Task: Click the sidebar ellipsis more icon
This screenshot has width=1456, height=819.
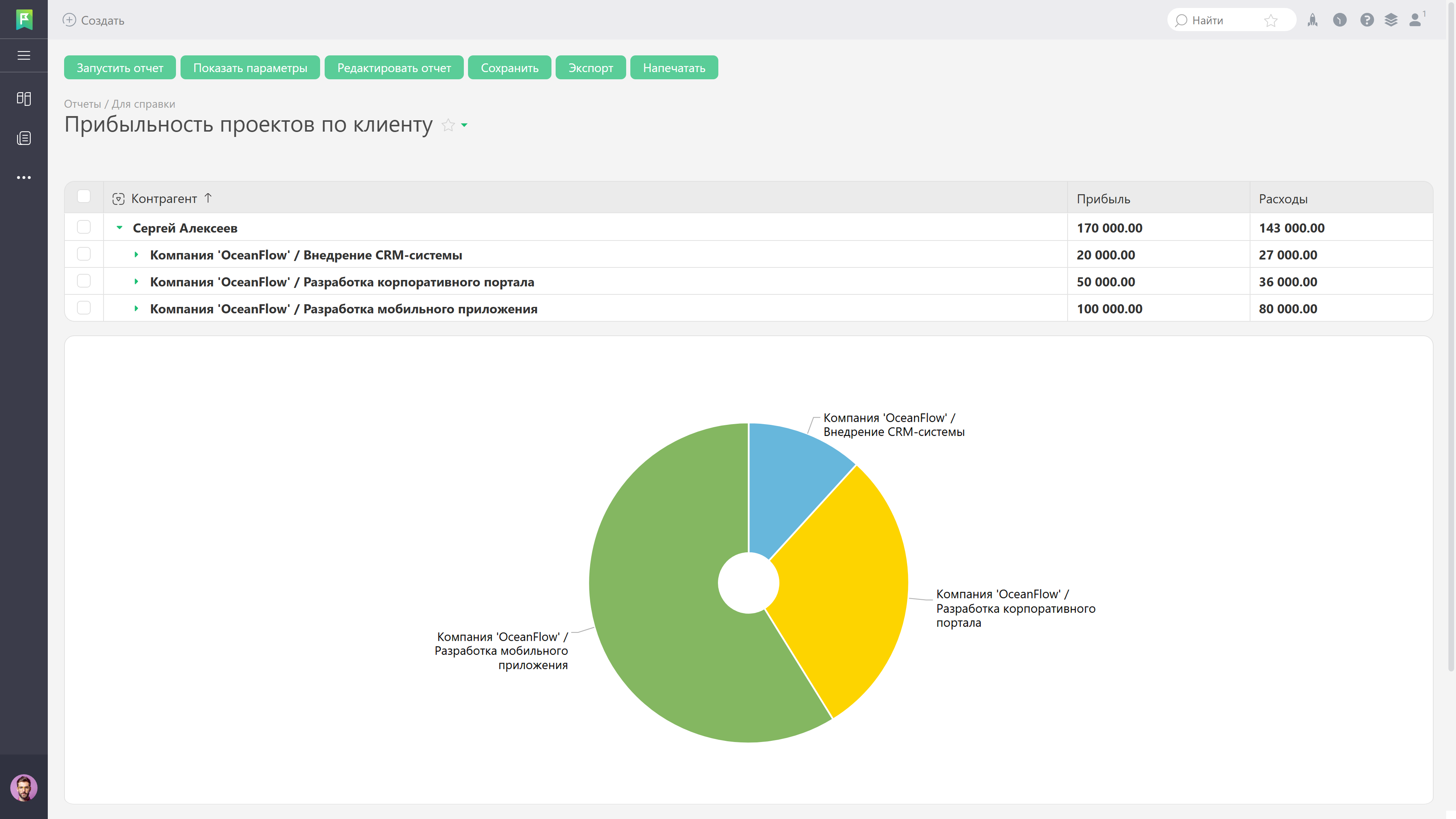Action: click(24, 178)
